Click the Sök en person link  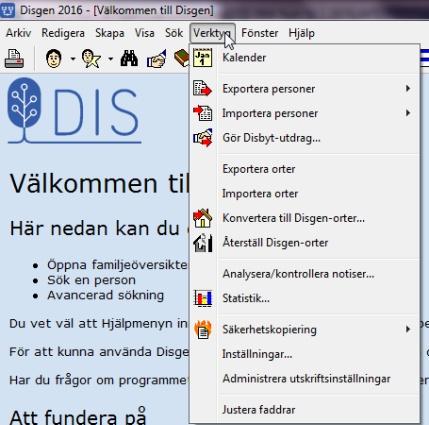(x=91, y=280)
